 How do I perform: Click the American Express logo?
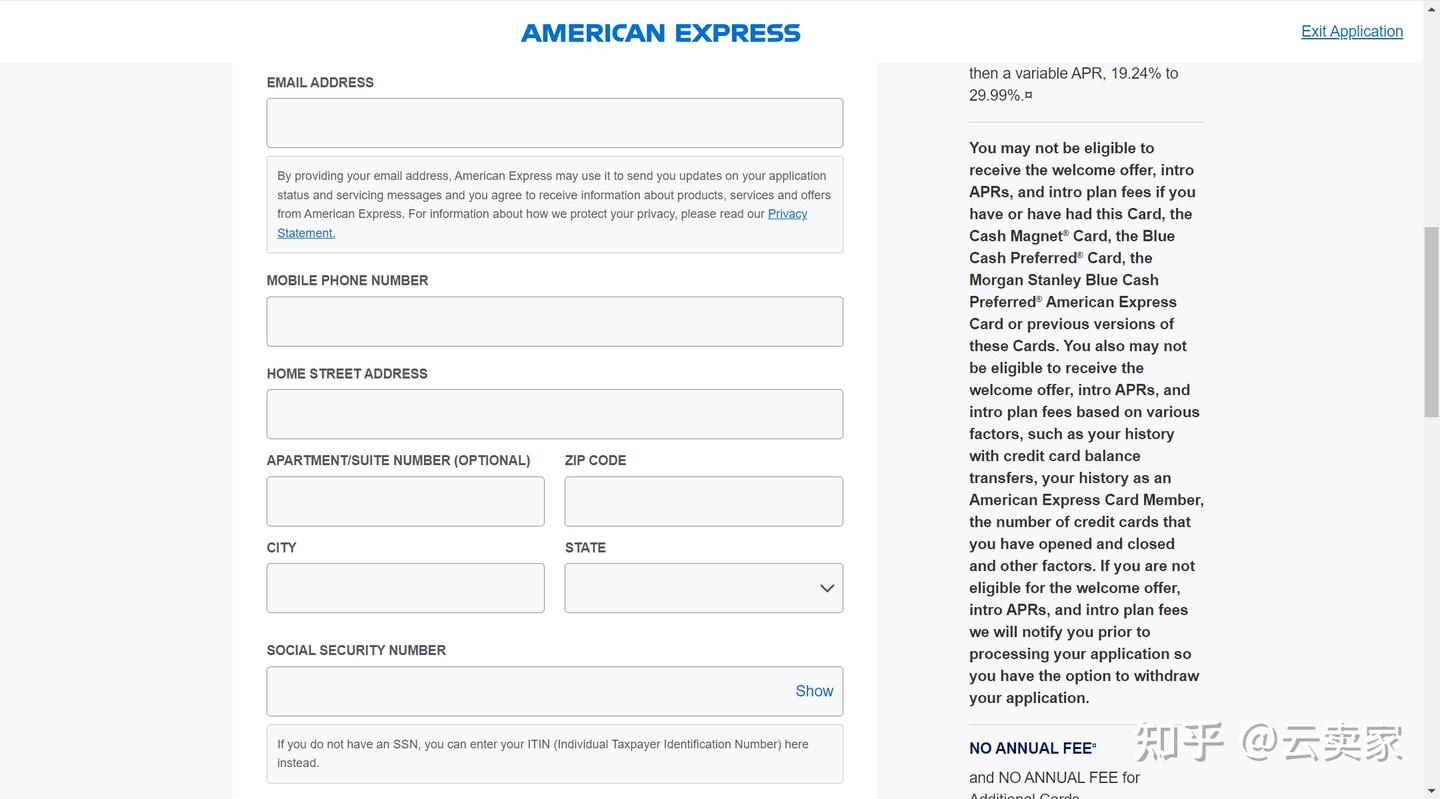point(660,32)
